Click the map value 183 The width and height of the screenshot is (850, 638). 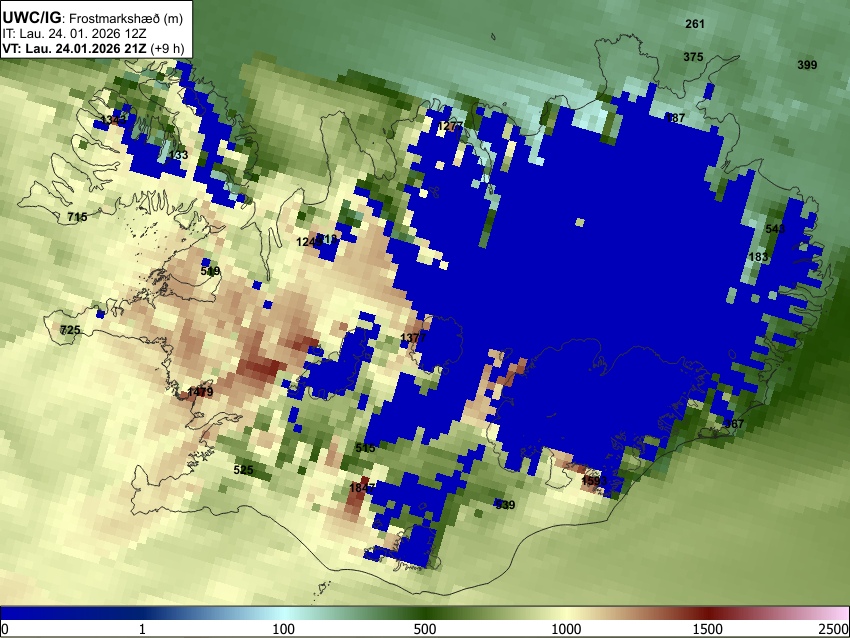pyautogui.click(x=758, y=257)
